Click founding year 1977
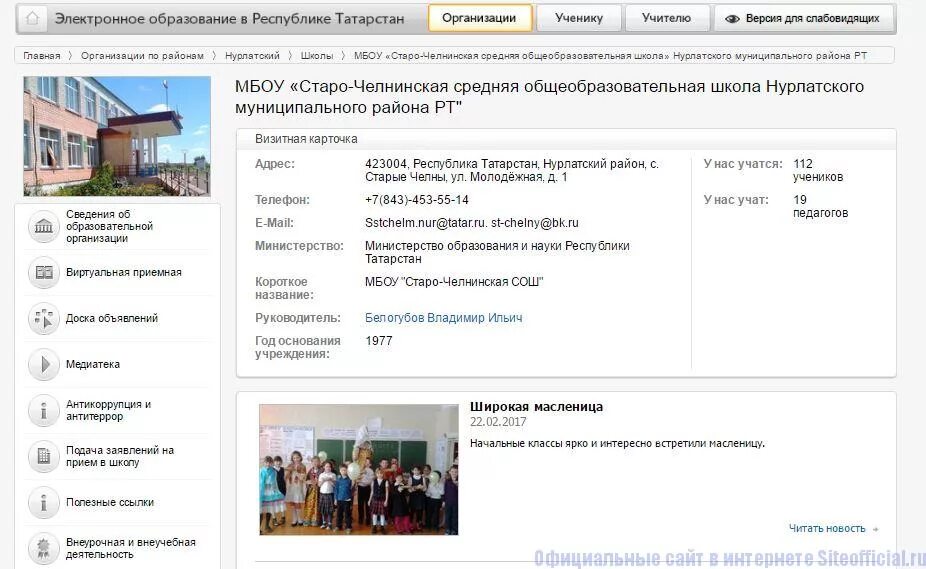This screenshot has width=926, height=569. pyautogui.click(x=379, y=341)
